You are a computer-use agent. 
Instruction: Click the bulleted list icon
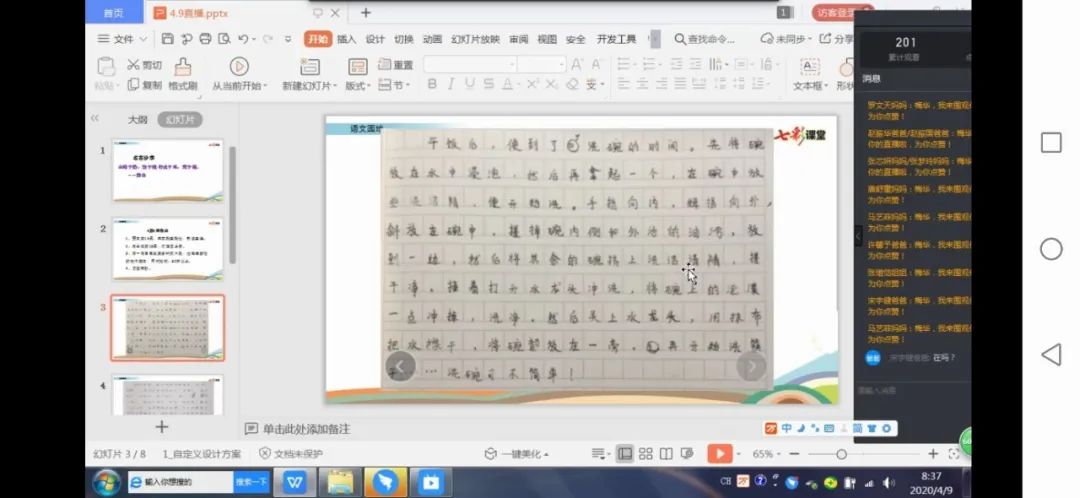click(625, 64)
